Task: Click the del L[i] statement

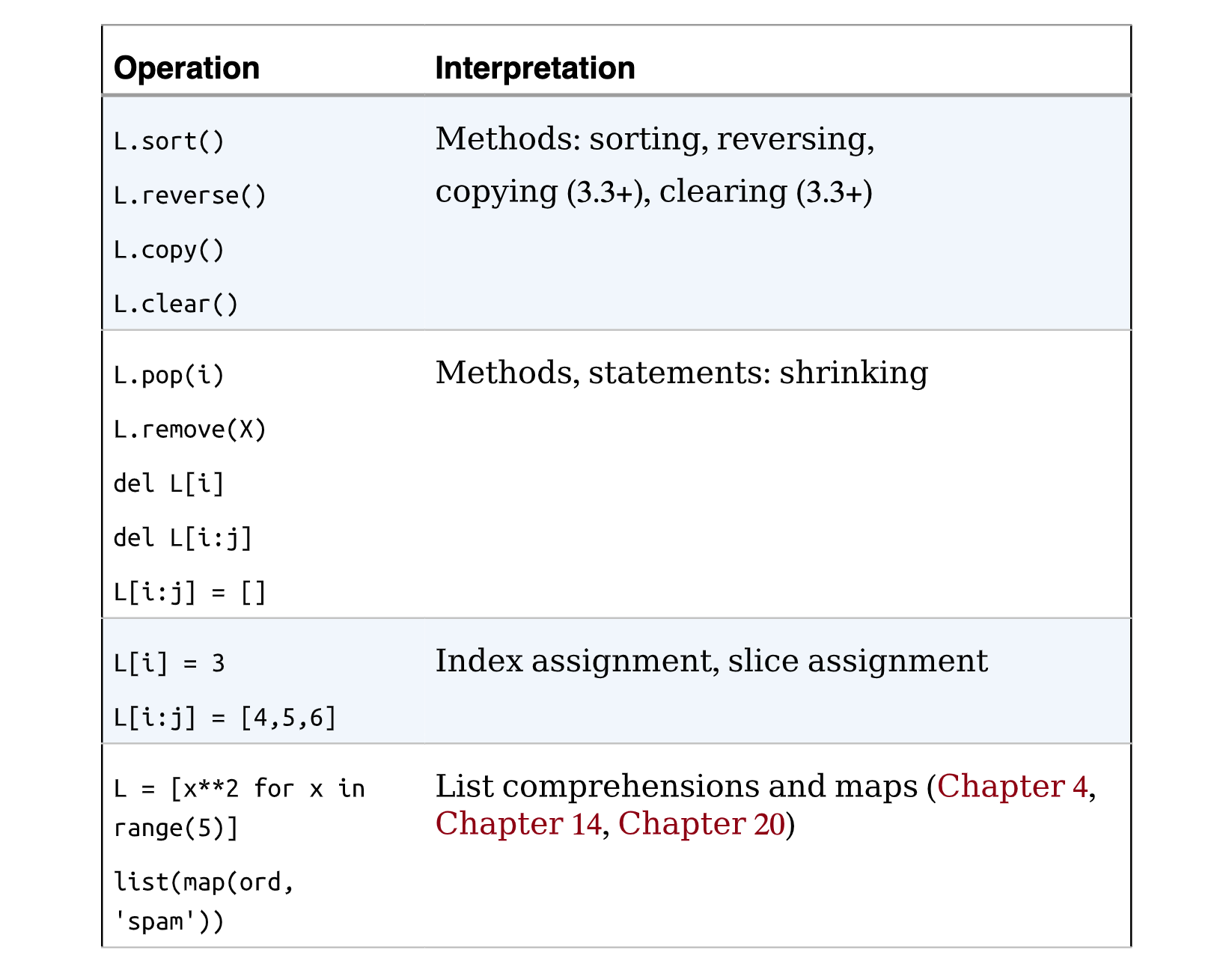Action: coord(169,484)
